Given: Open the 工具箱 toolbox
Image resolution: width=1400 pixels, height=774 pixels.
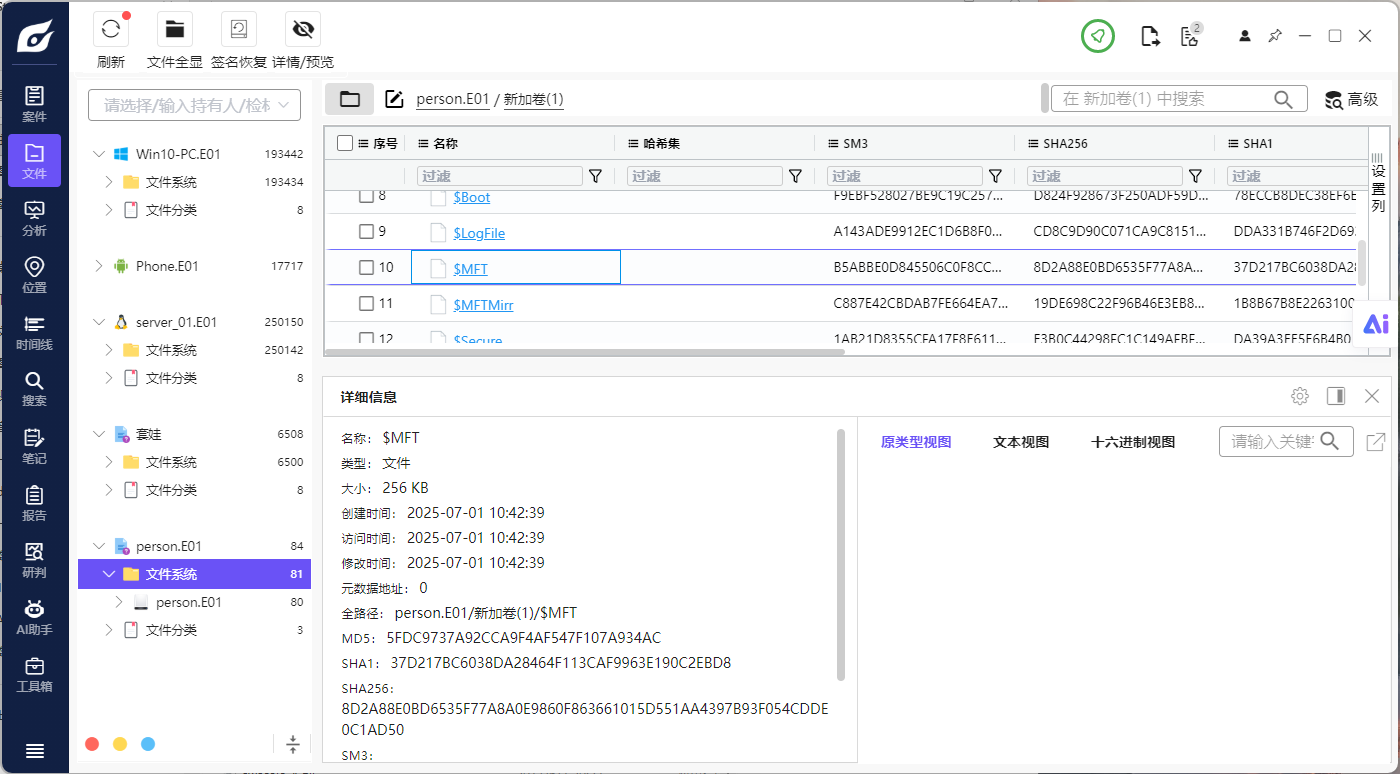Looking at the screenshot, I should pyautogui.click(x=34, y=675).
